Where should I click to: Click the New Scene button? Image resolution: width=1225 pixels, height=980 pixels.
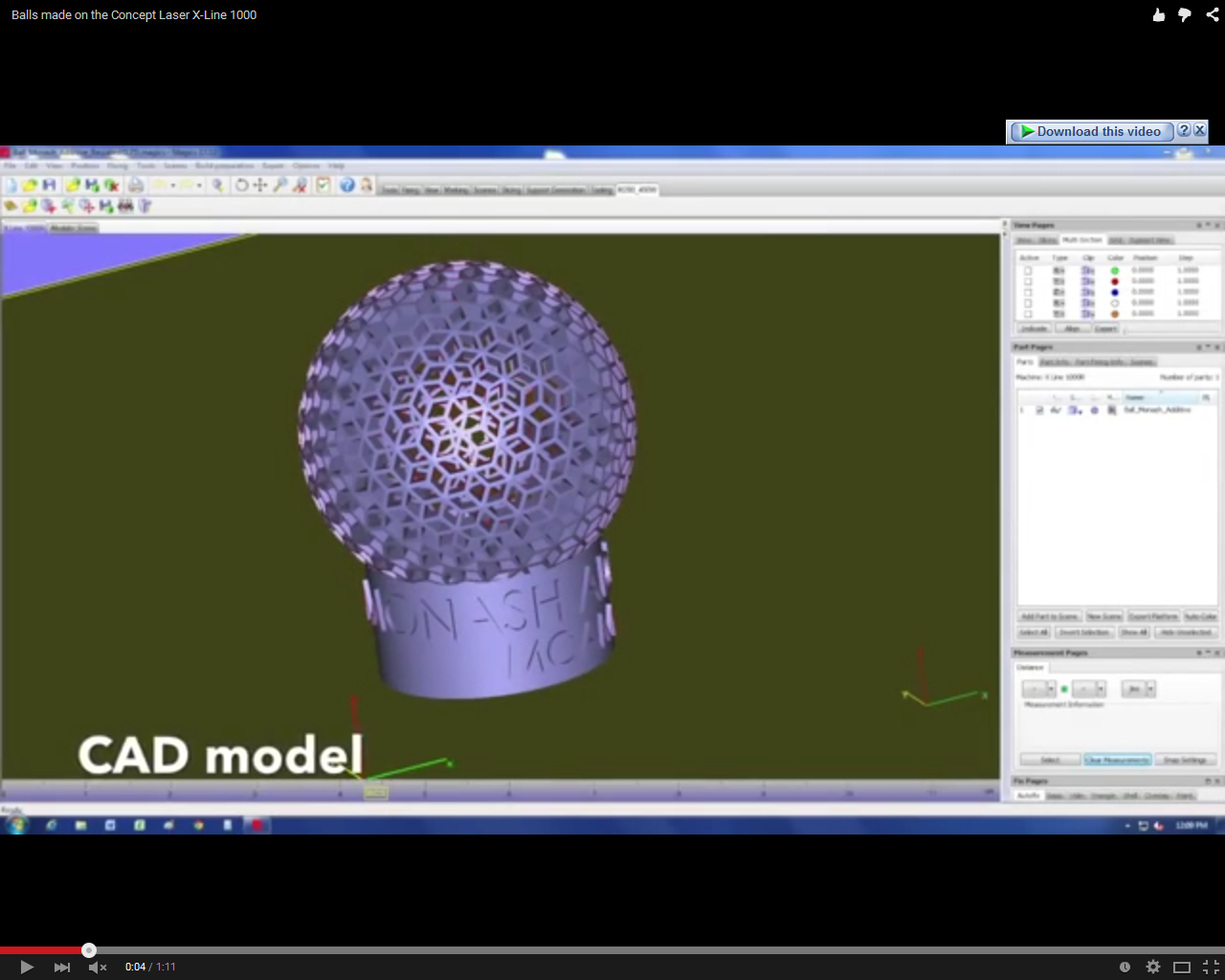1104,616
